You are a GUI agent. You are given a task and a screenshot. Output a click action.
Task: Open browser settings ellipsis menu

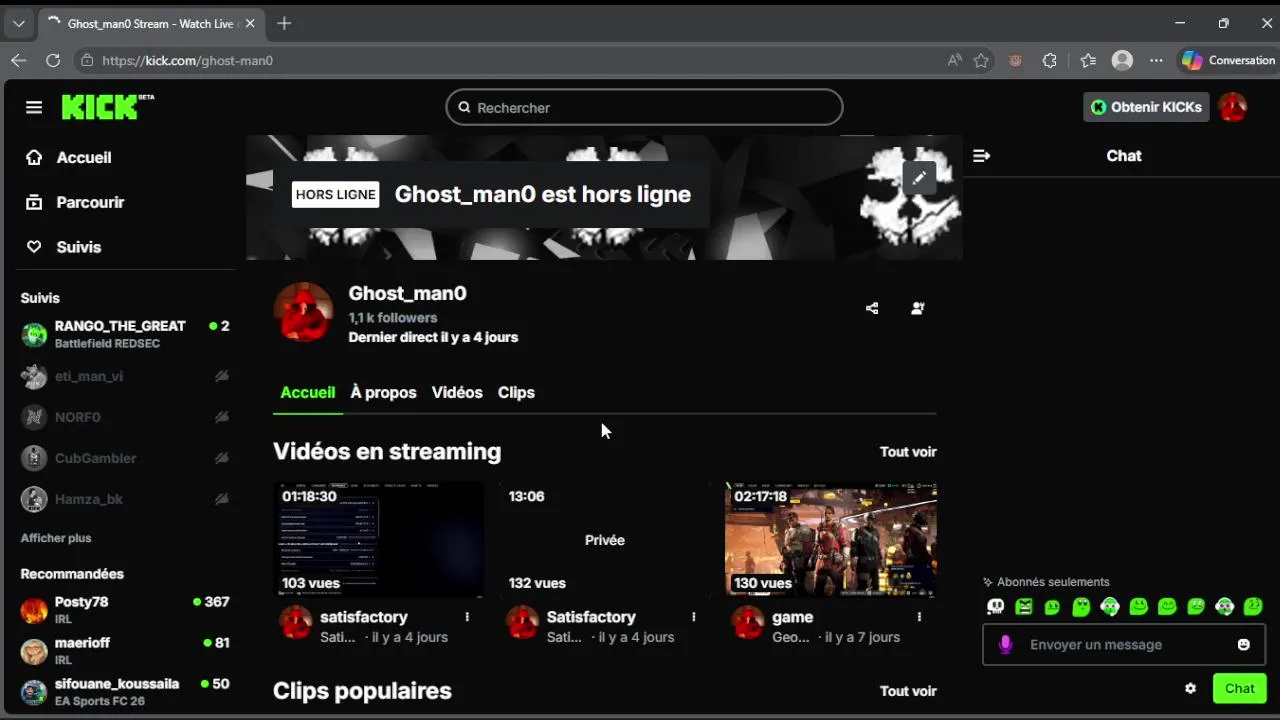[x=1156, y=60]
